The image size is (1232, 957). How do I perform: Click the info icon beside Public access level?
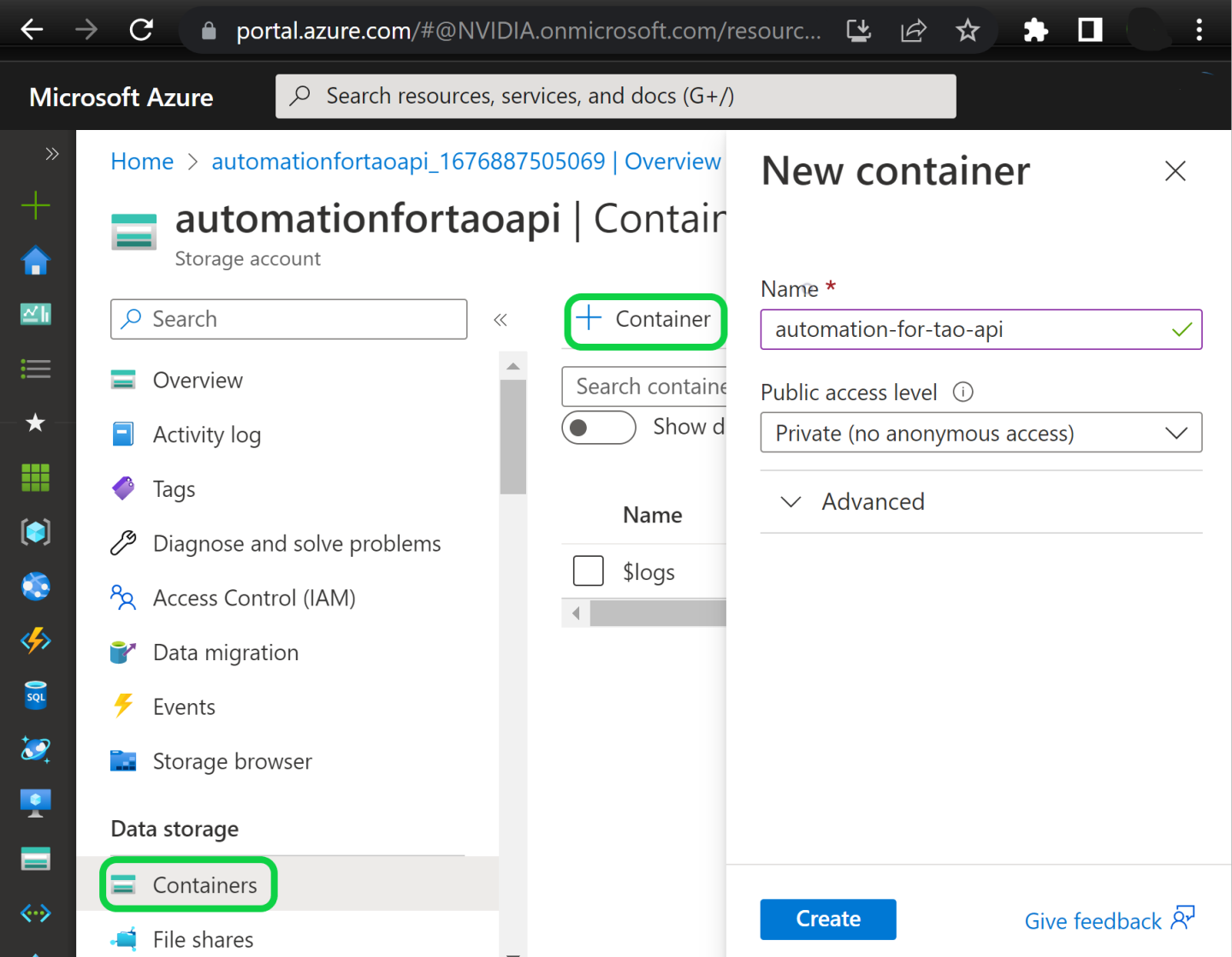tap(962, 393)
